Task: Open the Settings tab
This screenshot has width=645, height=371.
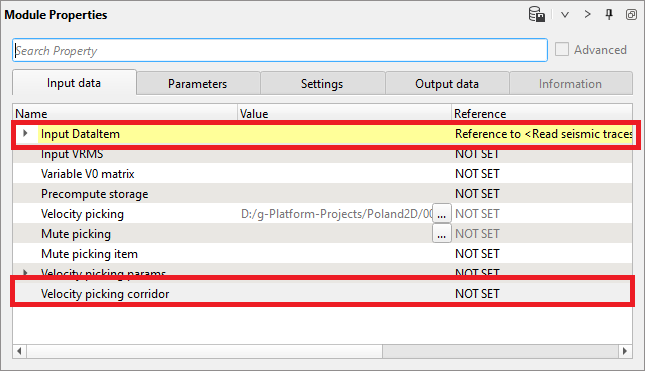Action: [x=322, y=83]
